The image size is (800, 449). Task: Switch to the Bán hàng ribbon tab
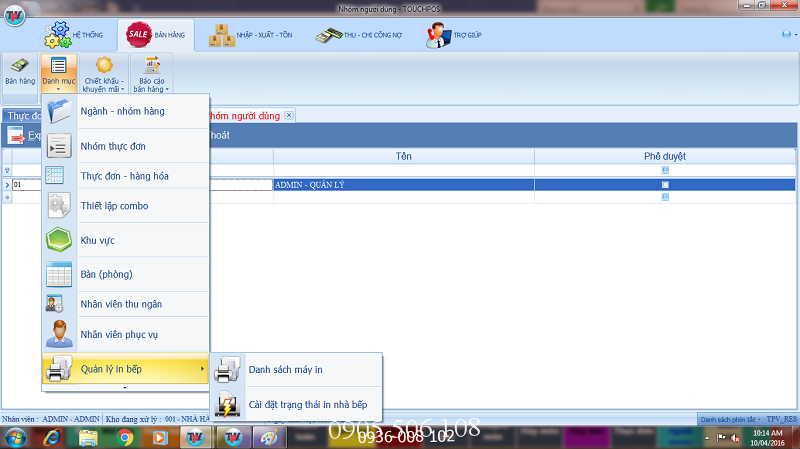(x=156, y=35)
